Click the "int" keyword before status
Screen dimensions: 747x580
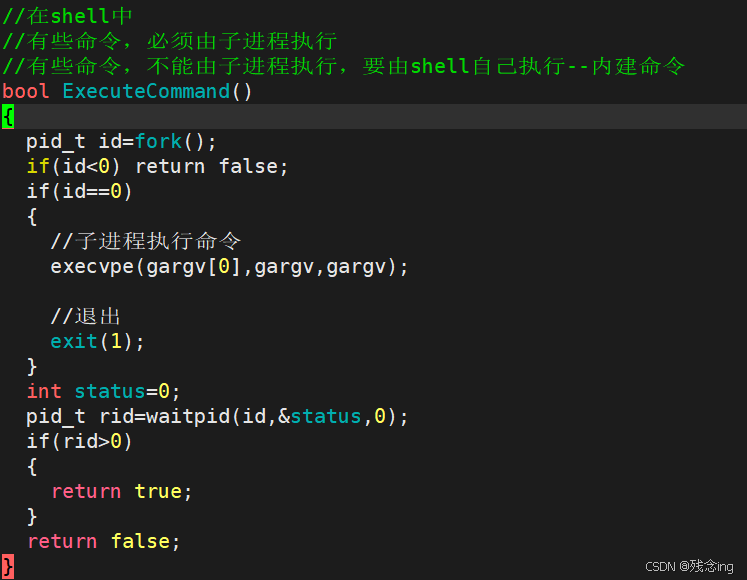pos(44,391)
